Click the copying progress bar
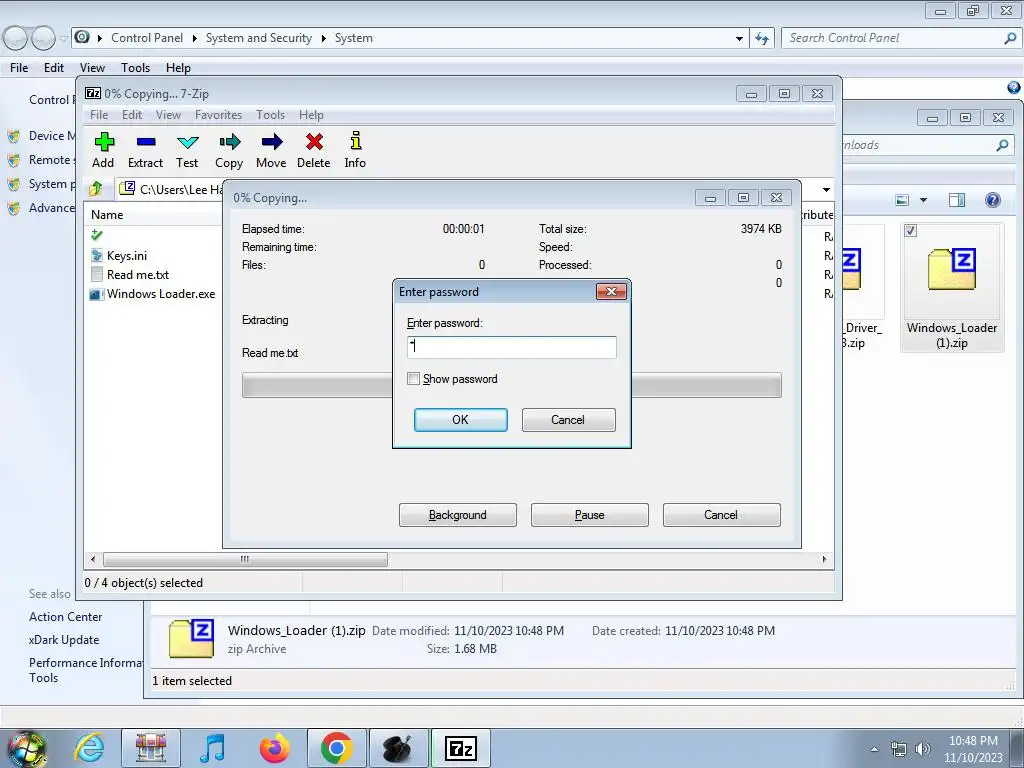This screenshot has width=1024, height=768. 511,385
